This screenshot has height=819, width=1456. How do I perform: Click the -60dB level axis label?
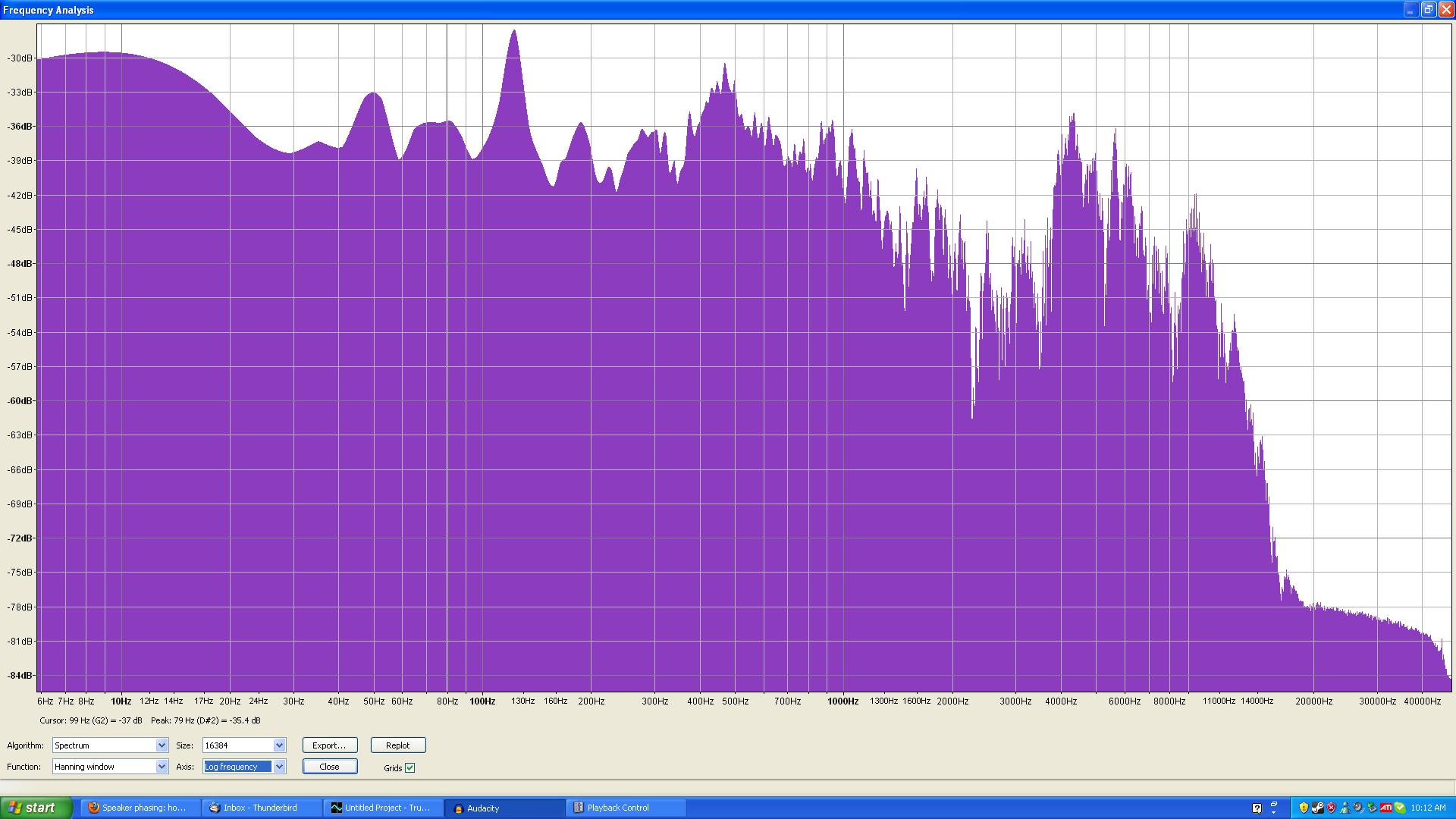[x=20, y=401]
